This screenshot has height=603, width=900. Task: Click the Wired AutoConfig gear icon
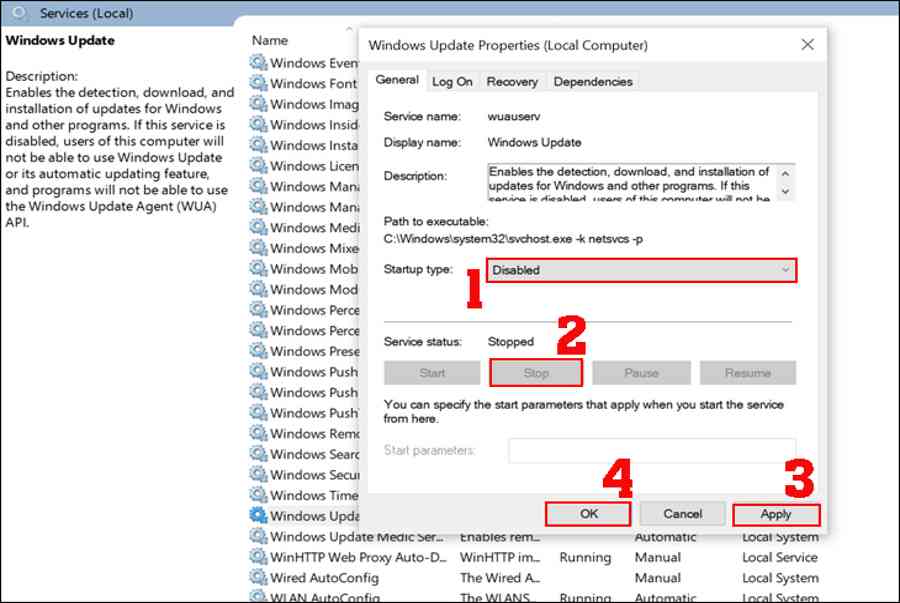click(258, 577)
